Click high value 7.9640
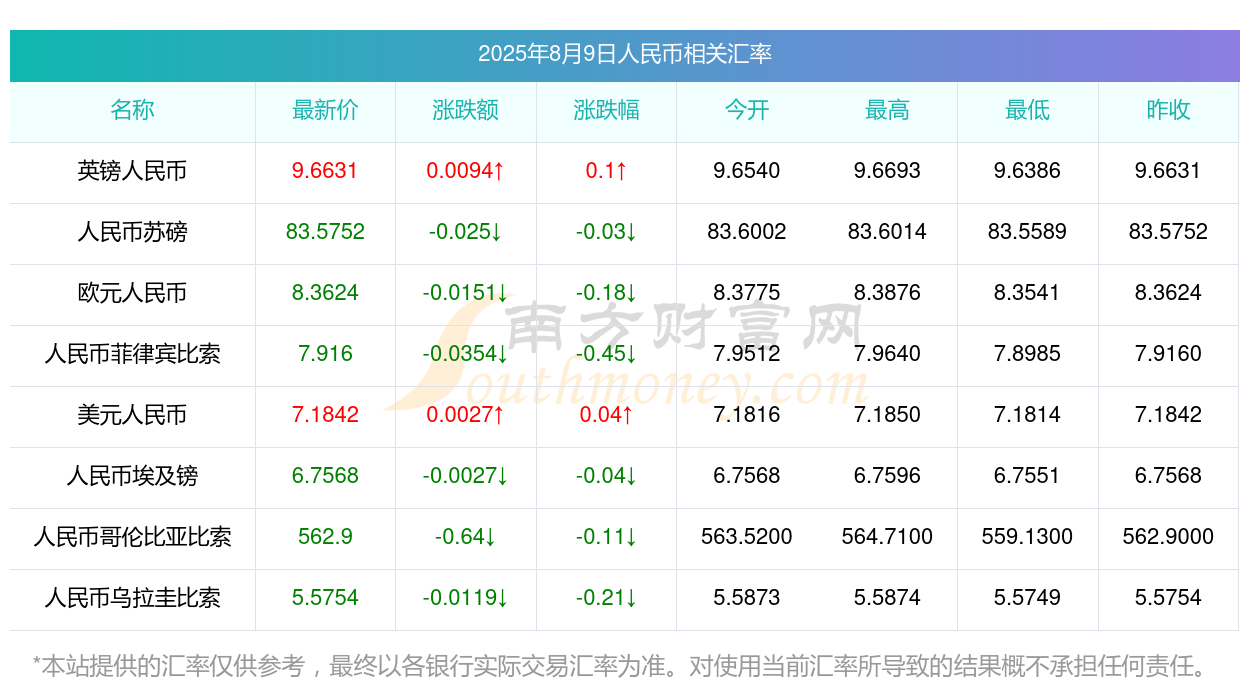Screen dimensions: 1250x698 pos(887,354)
